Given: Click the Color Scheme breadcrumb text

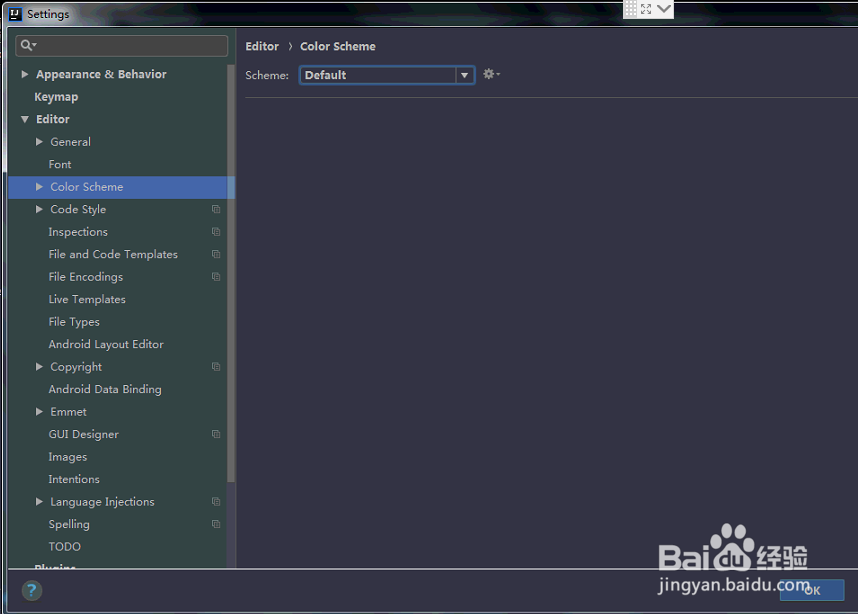Looking at the screenshot, I should [338, 47].
